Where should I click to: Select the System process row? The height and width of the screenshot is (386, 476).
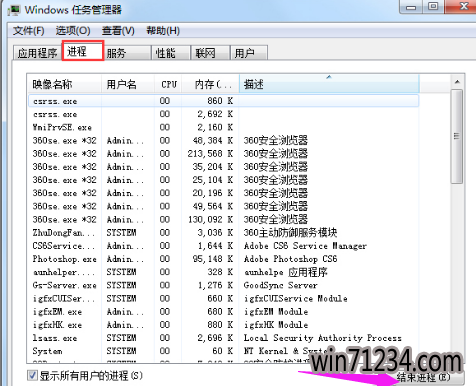(x=223, y=351)
